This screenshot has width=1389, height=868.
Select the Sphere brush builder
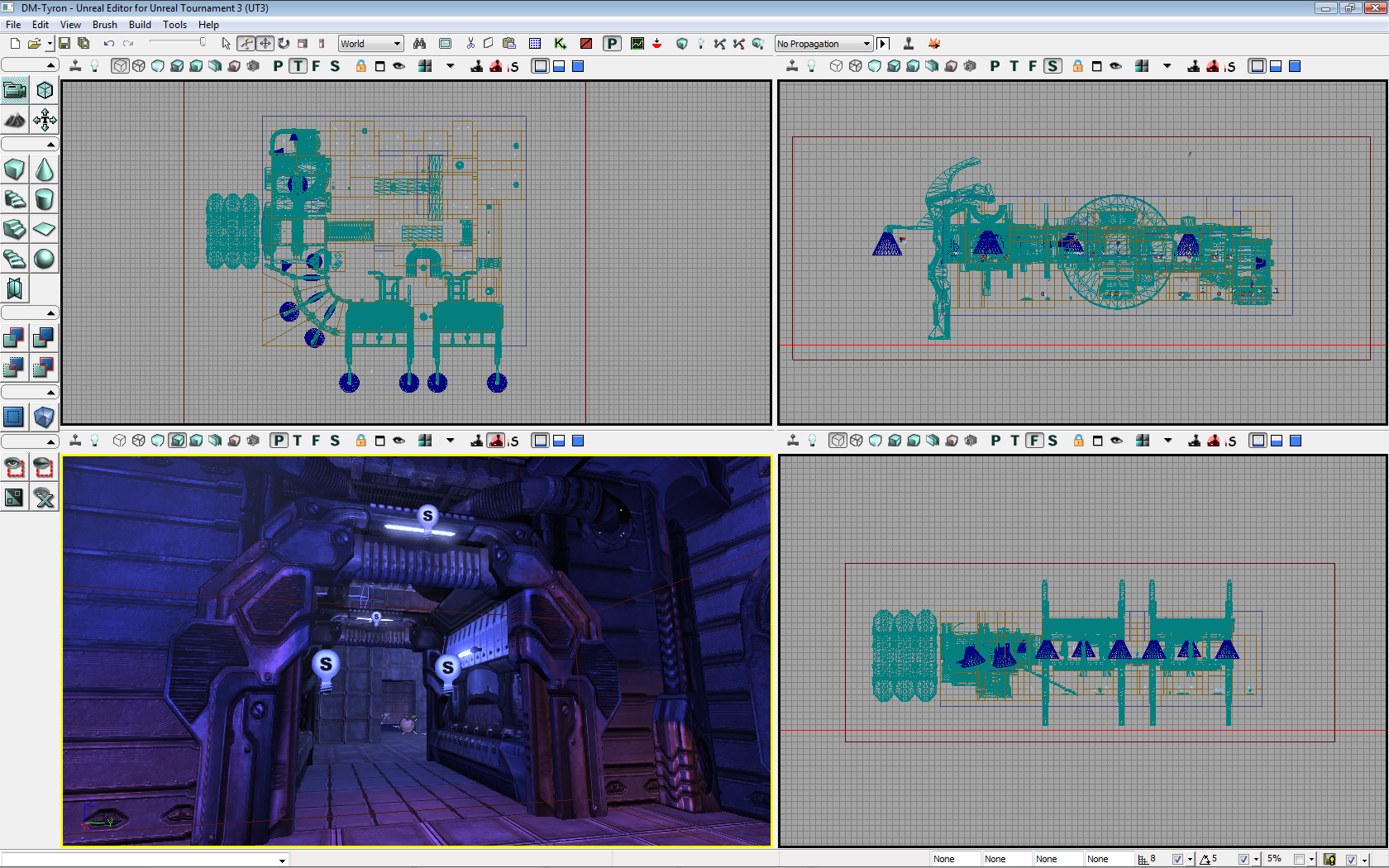pos(45,259)
